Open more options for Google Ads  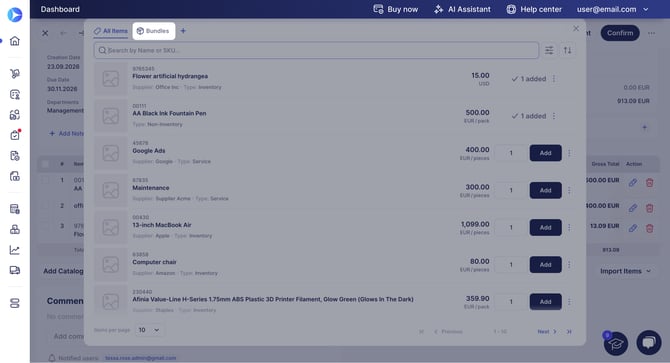(x=569, y=153)
